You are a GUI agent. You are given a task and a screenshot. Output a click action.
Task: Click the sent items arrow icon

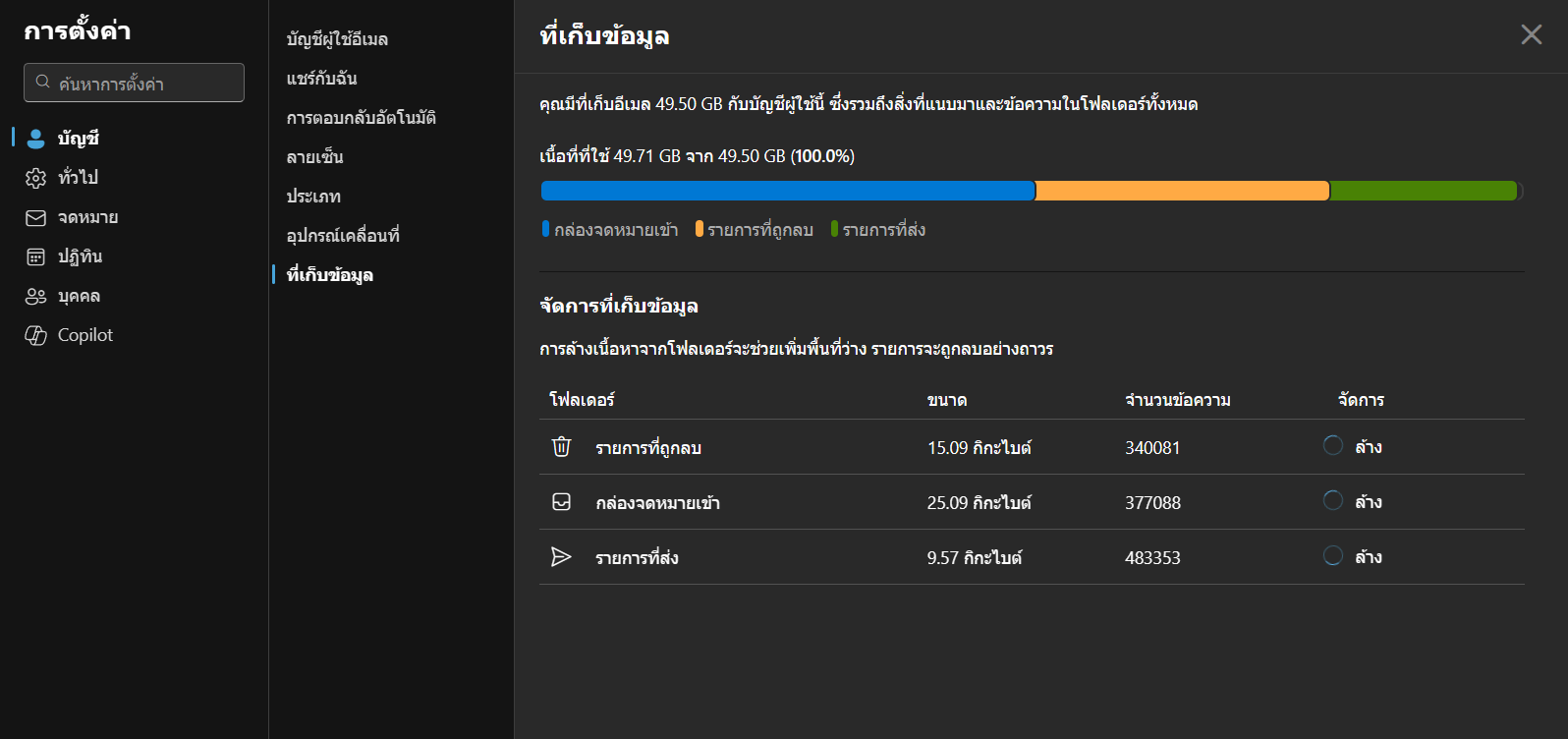(x=561, y=557)
